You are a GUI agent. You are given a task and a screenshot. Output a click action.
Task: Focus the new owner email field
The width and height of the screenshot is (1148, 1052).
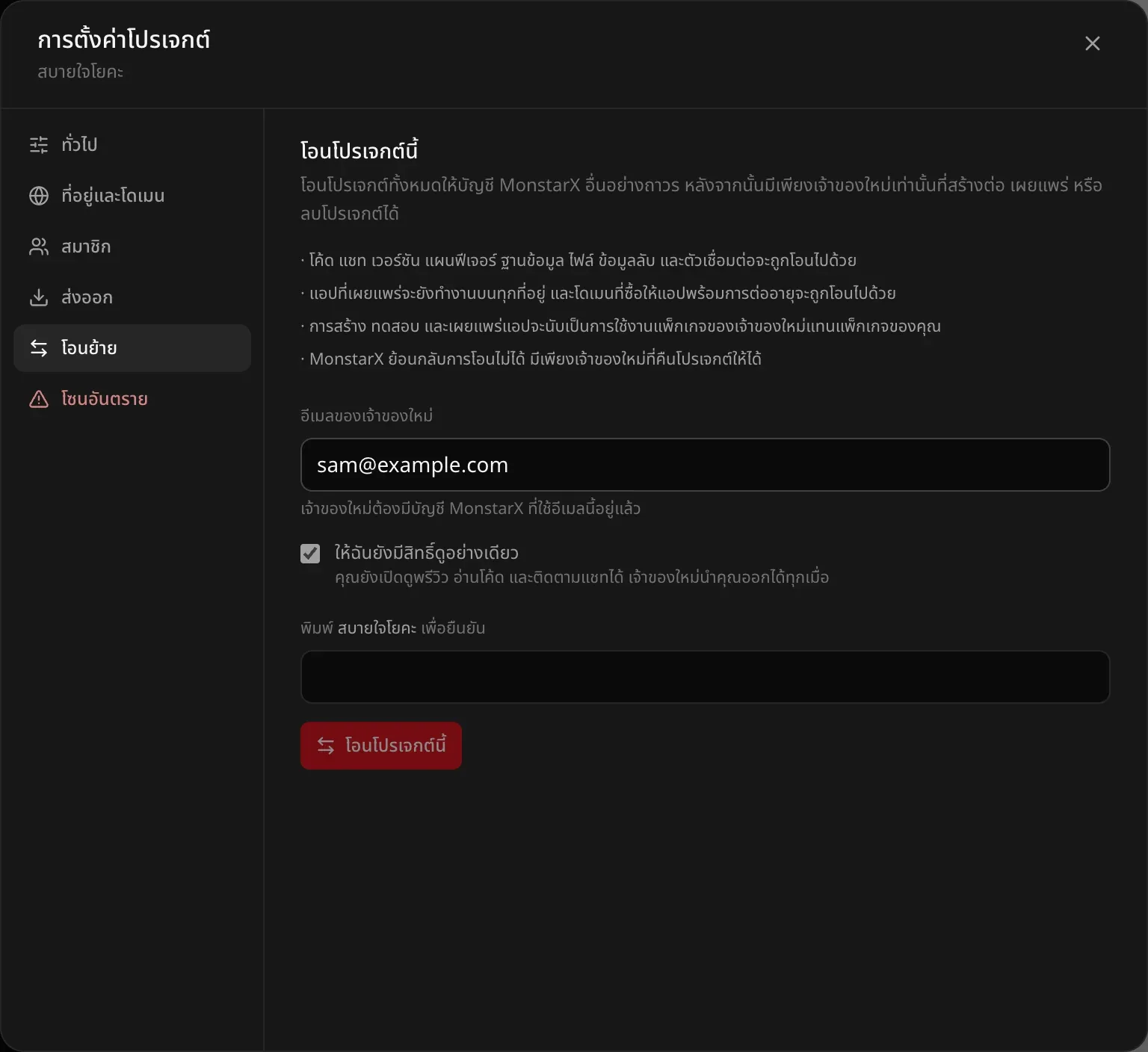point(705,465)
